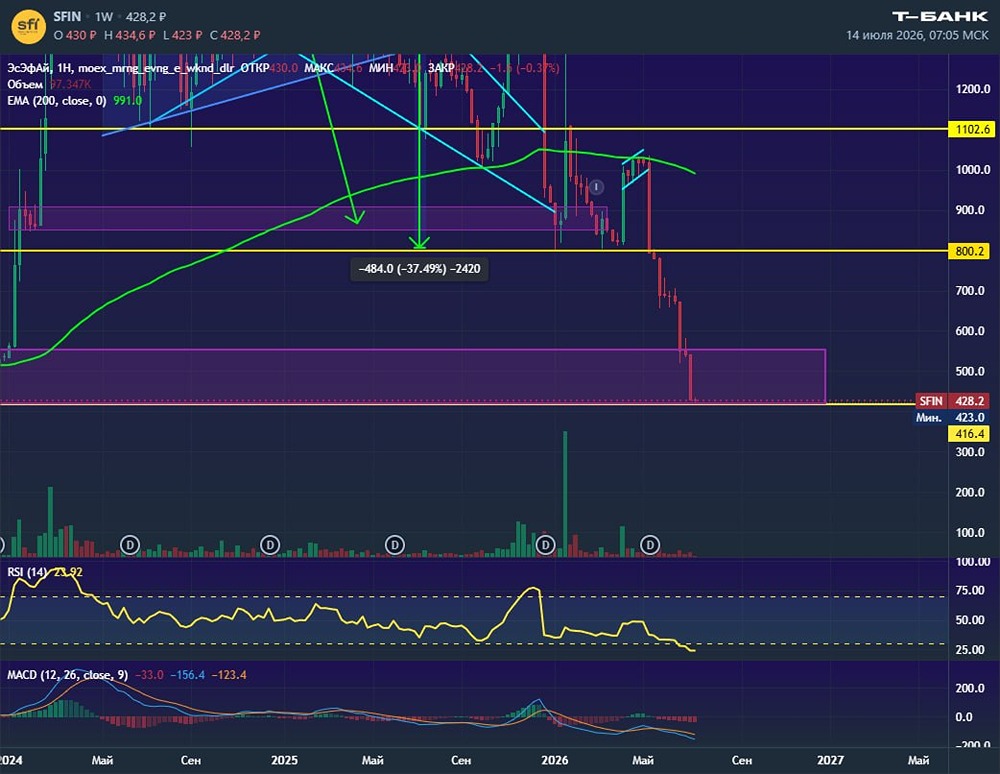This screenshot has height=774, width=1000.
Task: Open the dividend marker before 2026
Action: pyautogui.click(x=545, y=545)
